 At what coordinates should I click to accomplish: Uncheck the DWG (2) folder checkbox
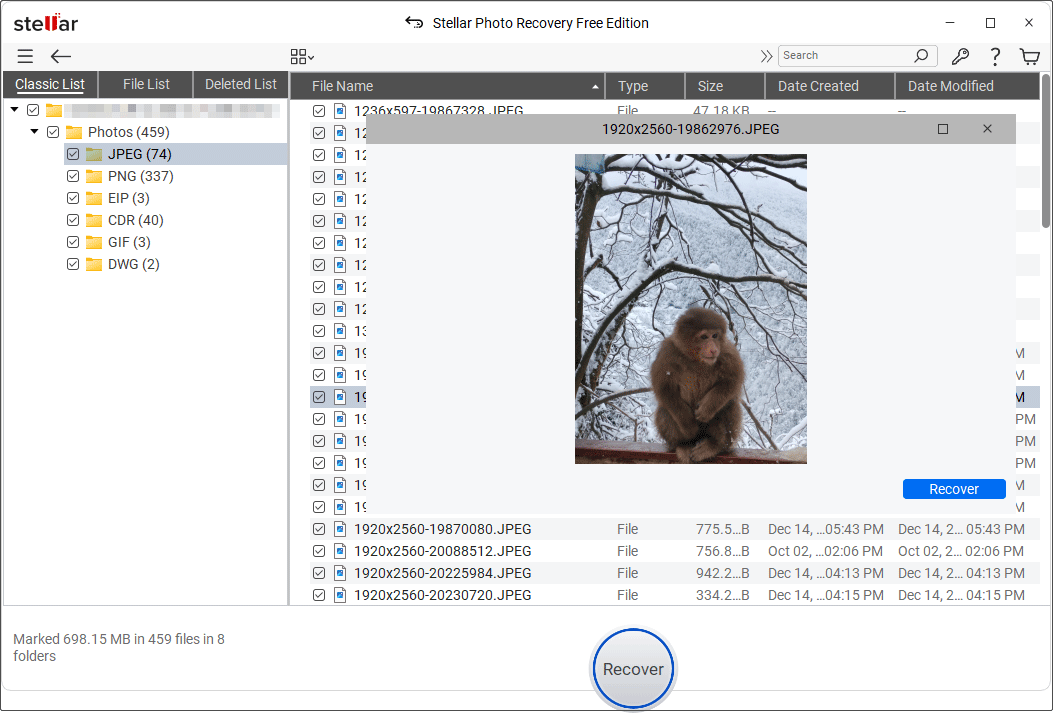click(x=73, y=264)
